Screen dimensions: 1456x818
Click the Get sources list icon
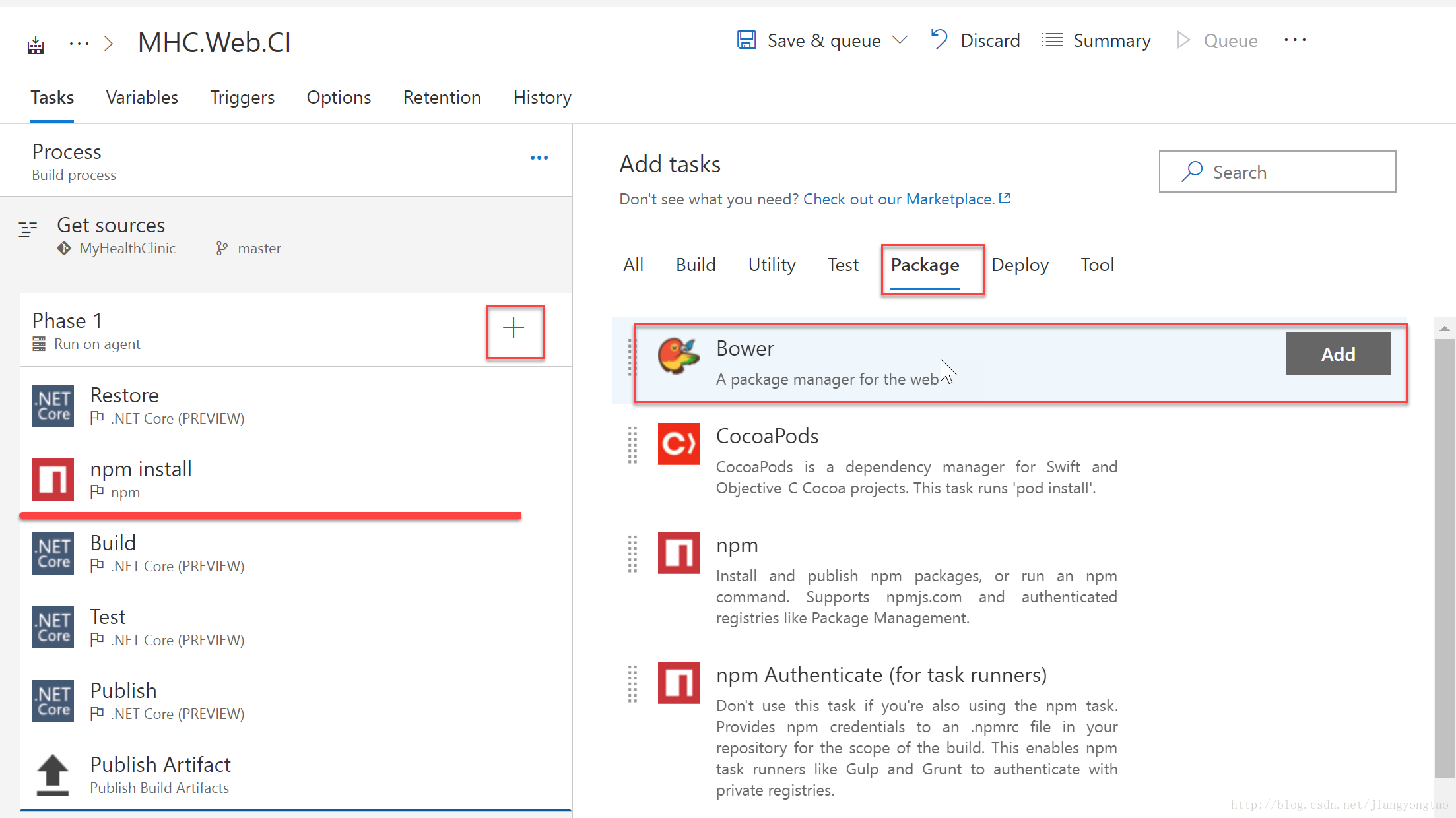point(28,229)
